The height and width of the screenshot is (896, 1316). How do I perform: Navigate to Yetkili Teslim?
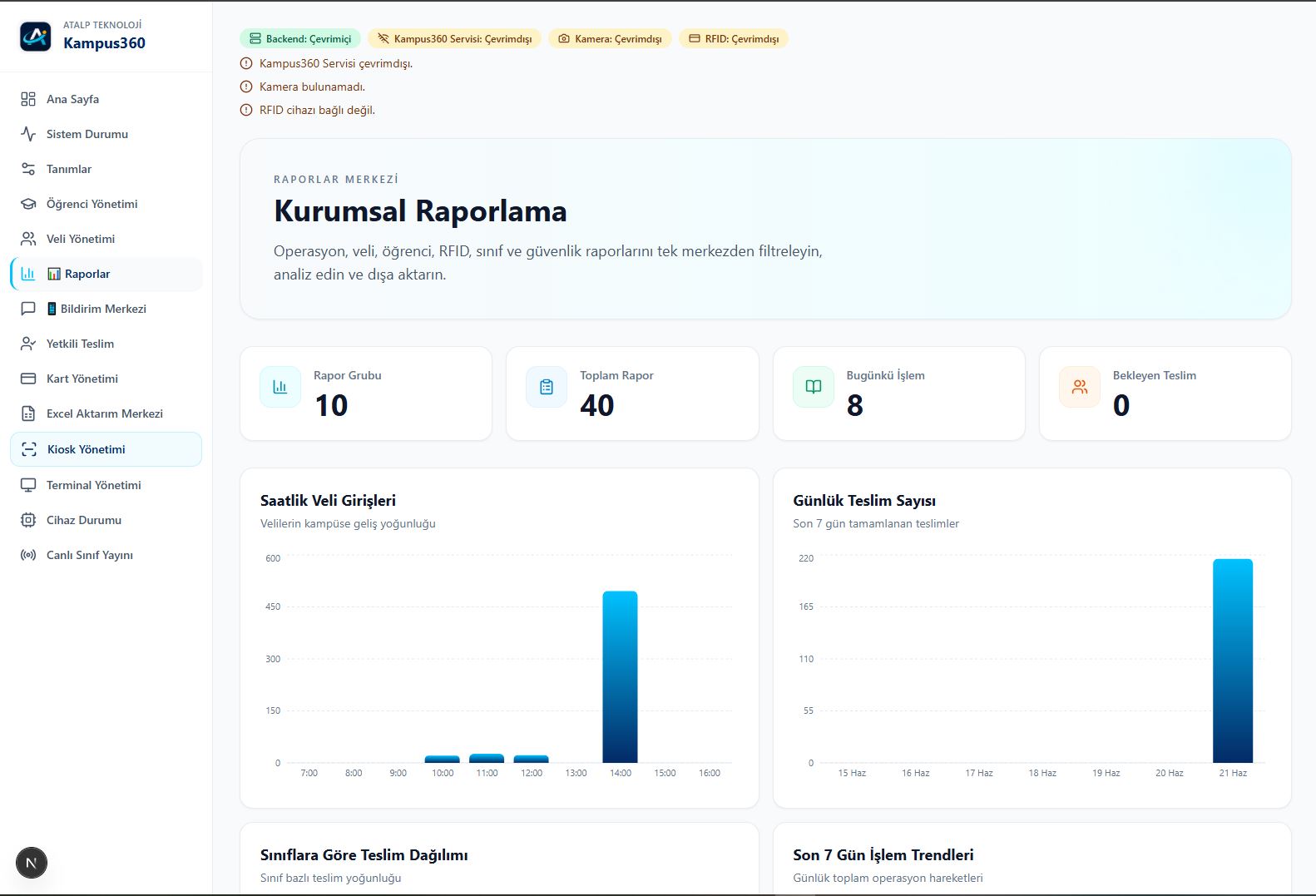coord(106,344)
